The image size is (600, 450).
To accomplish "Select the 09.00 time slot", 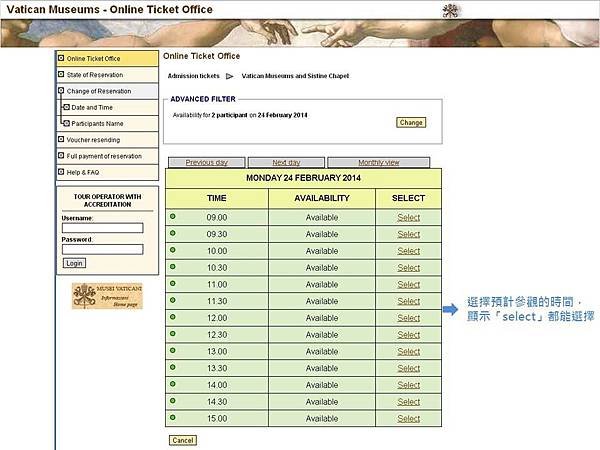I will coord(409,217).
